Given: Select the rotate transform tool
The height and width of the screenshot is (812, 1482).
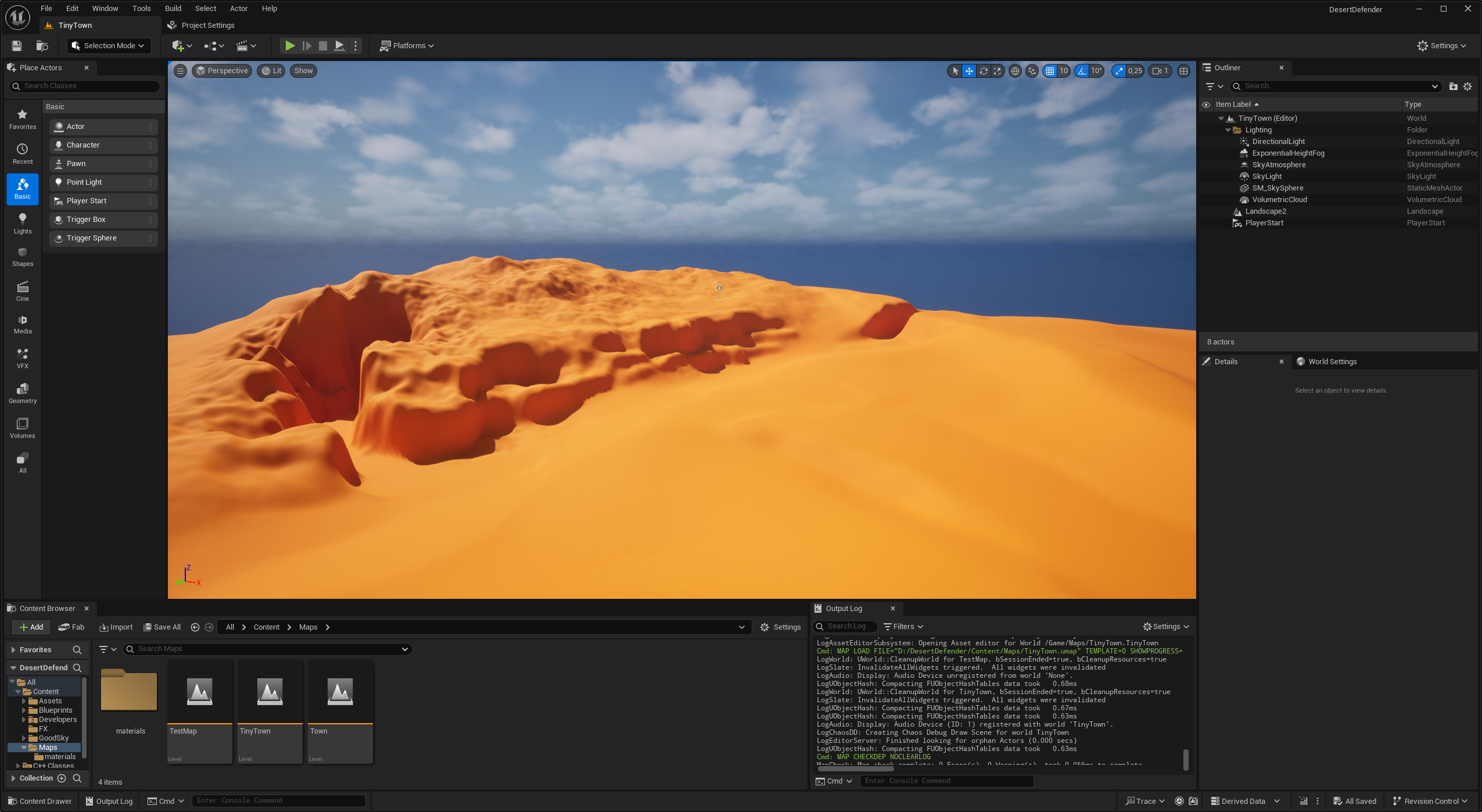Looking at the screenshot, I should pyautogui.click(x=983, y=71).
